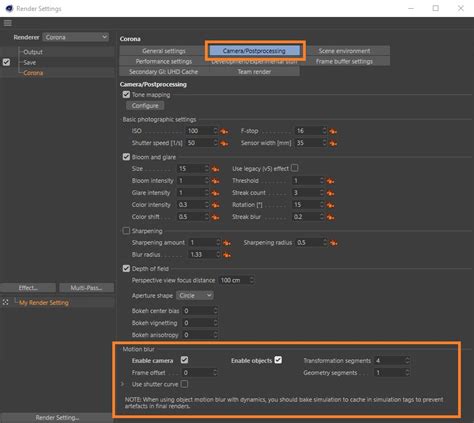The width and height of the screenshot is (474, 423).
Task: Open the Aperture shape Circle dropdown
Action: (x=195, y=295)
